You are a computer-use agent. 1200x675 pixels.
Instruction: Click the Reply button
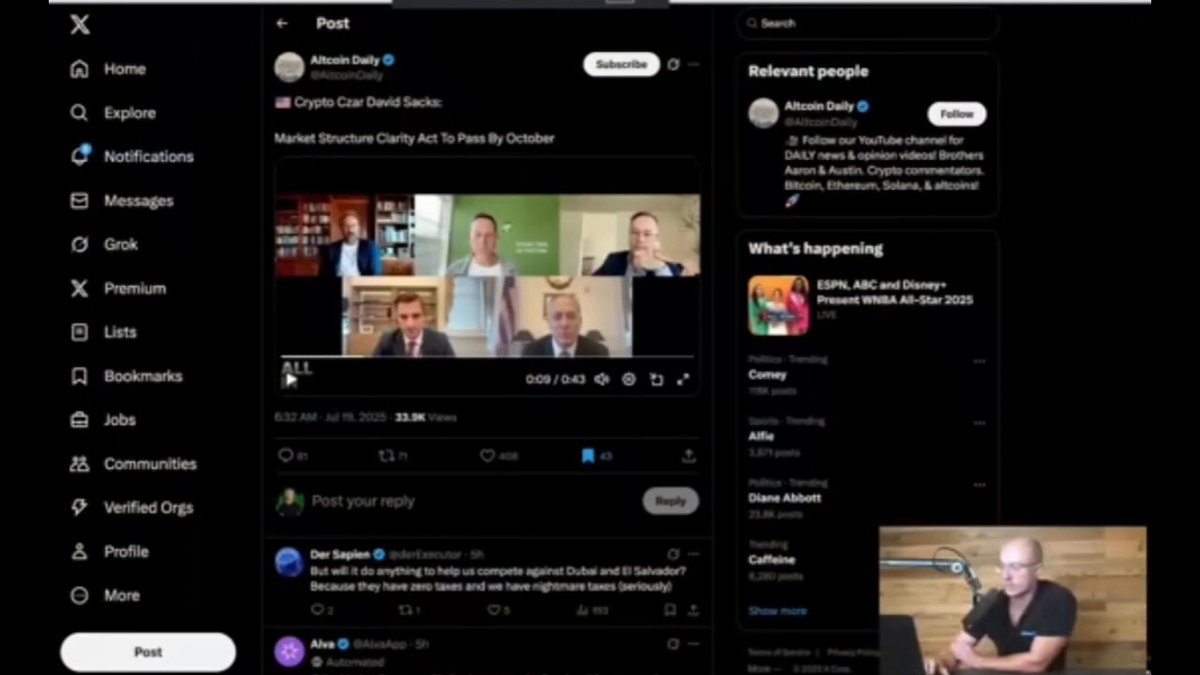[x=670, y=501]
